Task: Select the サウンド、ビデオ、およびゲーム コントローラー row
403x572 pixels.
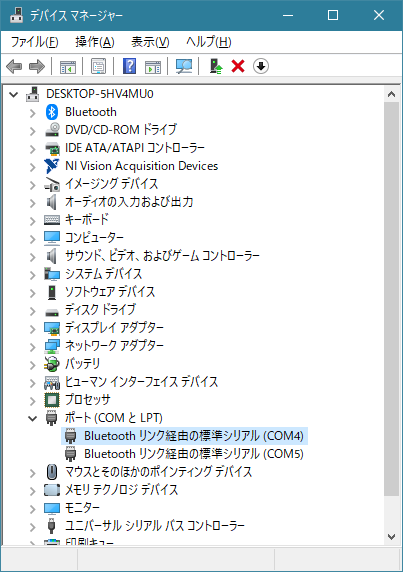Action: coord(162,256)
